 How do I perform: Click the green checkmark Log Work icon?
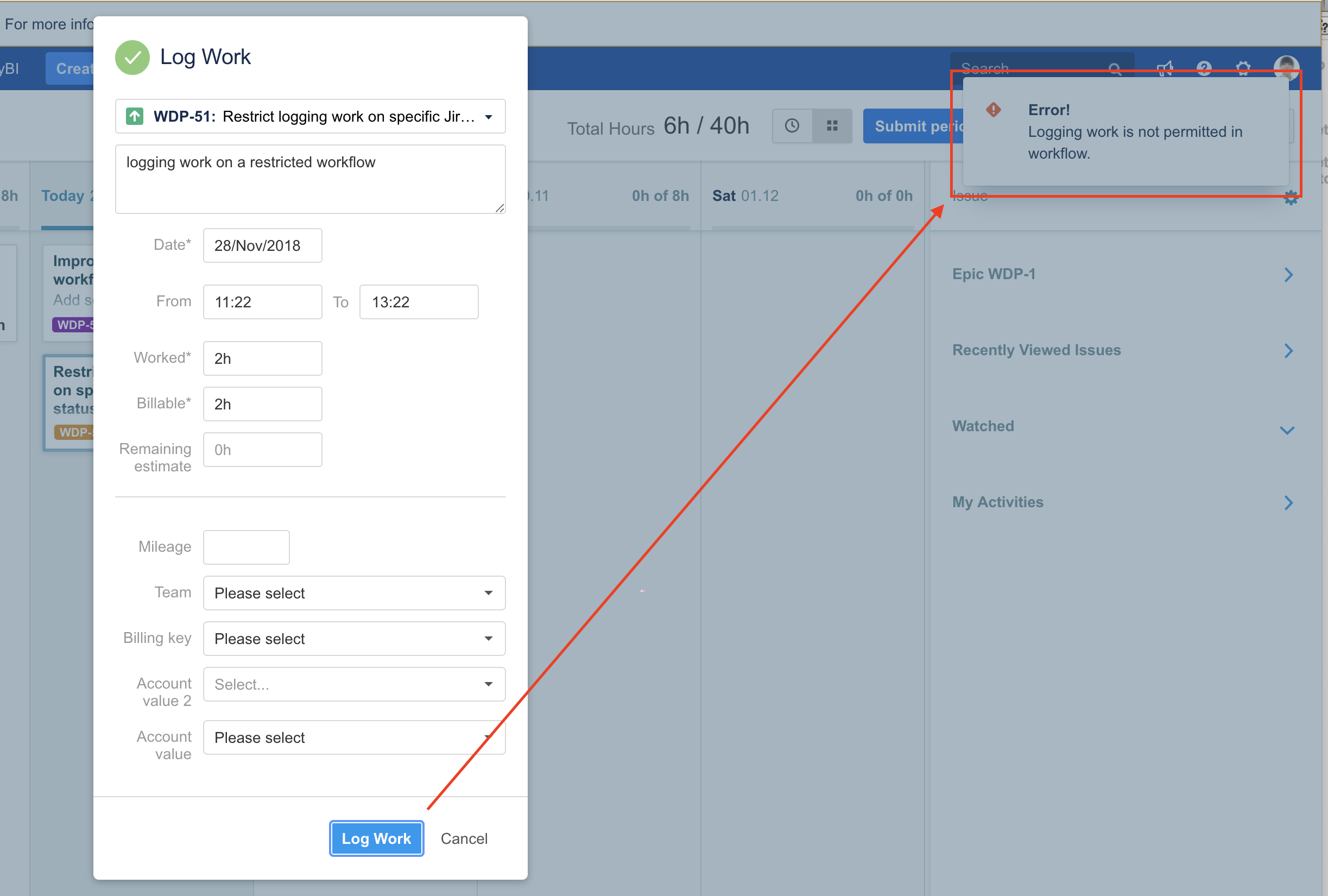(132, 57)
